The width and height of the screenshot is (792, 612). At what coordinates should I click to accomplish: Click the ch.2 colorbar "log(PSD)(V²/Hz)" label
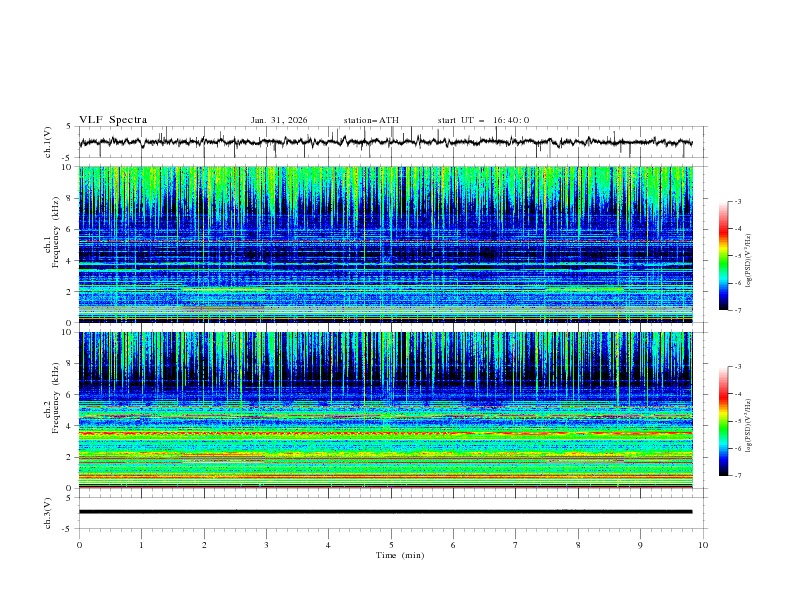pos(748,426)
